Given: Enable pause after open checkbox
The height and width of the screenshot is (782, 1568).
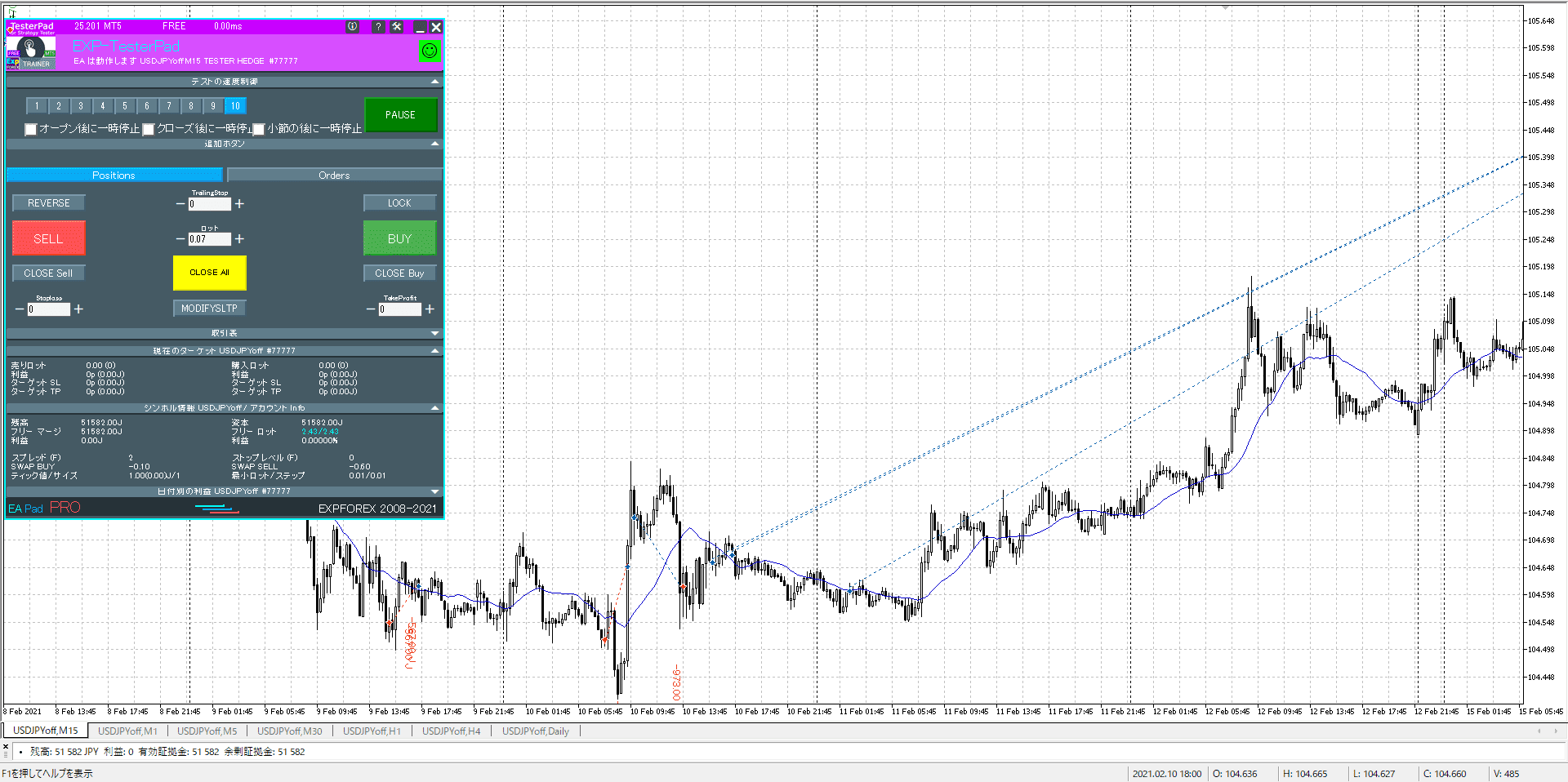Looking at the screenshot, I should (x=31, y=129).
